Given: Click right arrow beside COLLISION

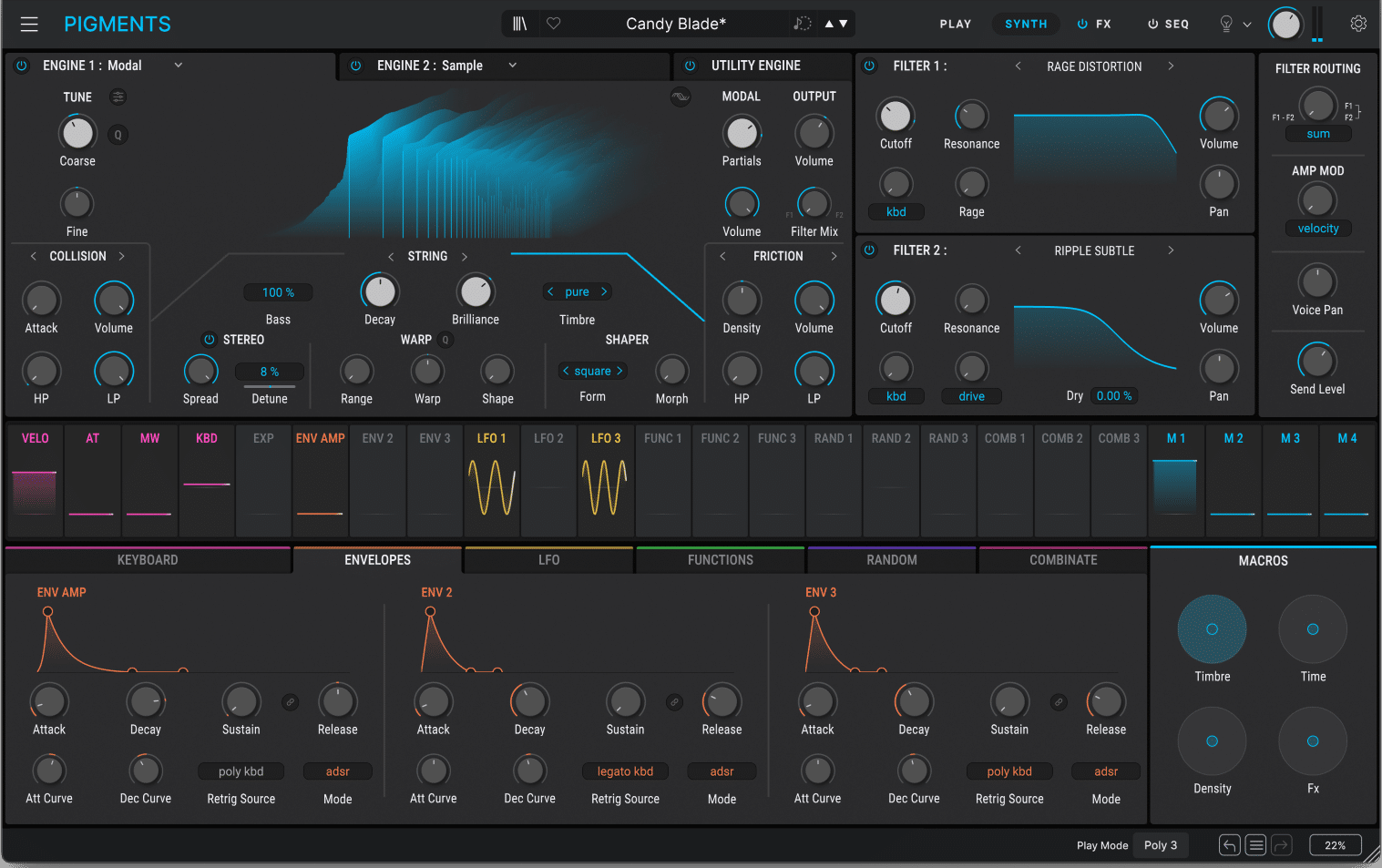Looking at the screenshot, I should point(121,256).
